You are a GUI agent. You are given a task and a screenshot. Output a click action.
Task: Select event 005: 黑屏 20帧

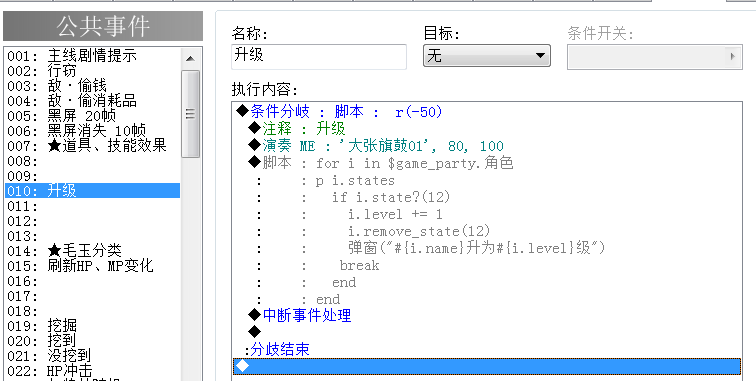(x=93, y=116)
